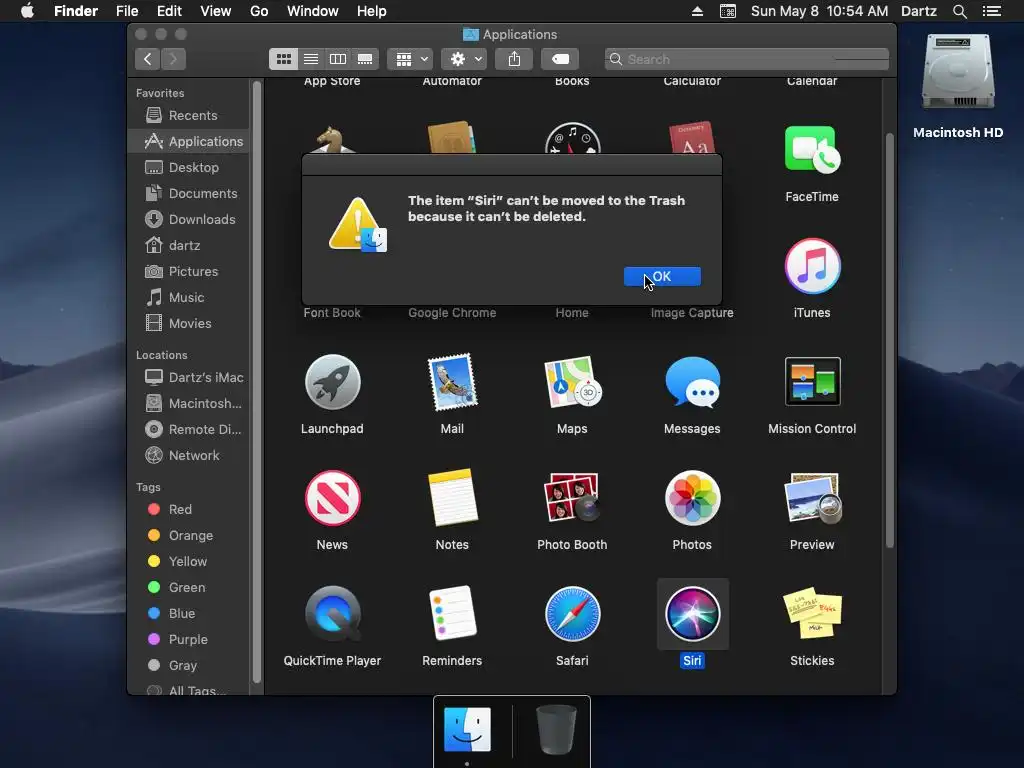Viewport: 1024px width, 768px height.
Task: Open dartz home folder in sidebar
Action: click(189, 246)
